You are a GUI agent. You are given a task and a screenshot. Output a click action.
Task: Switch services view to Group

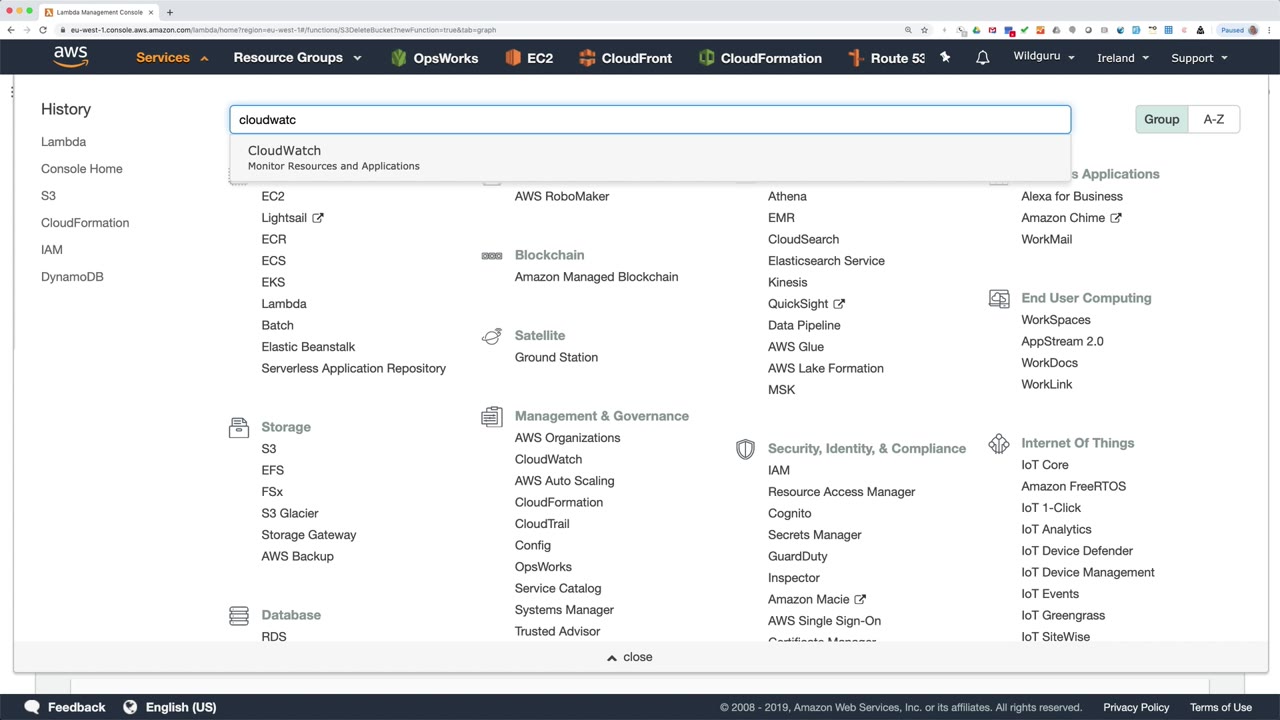pos(1161,119)
